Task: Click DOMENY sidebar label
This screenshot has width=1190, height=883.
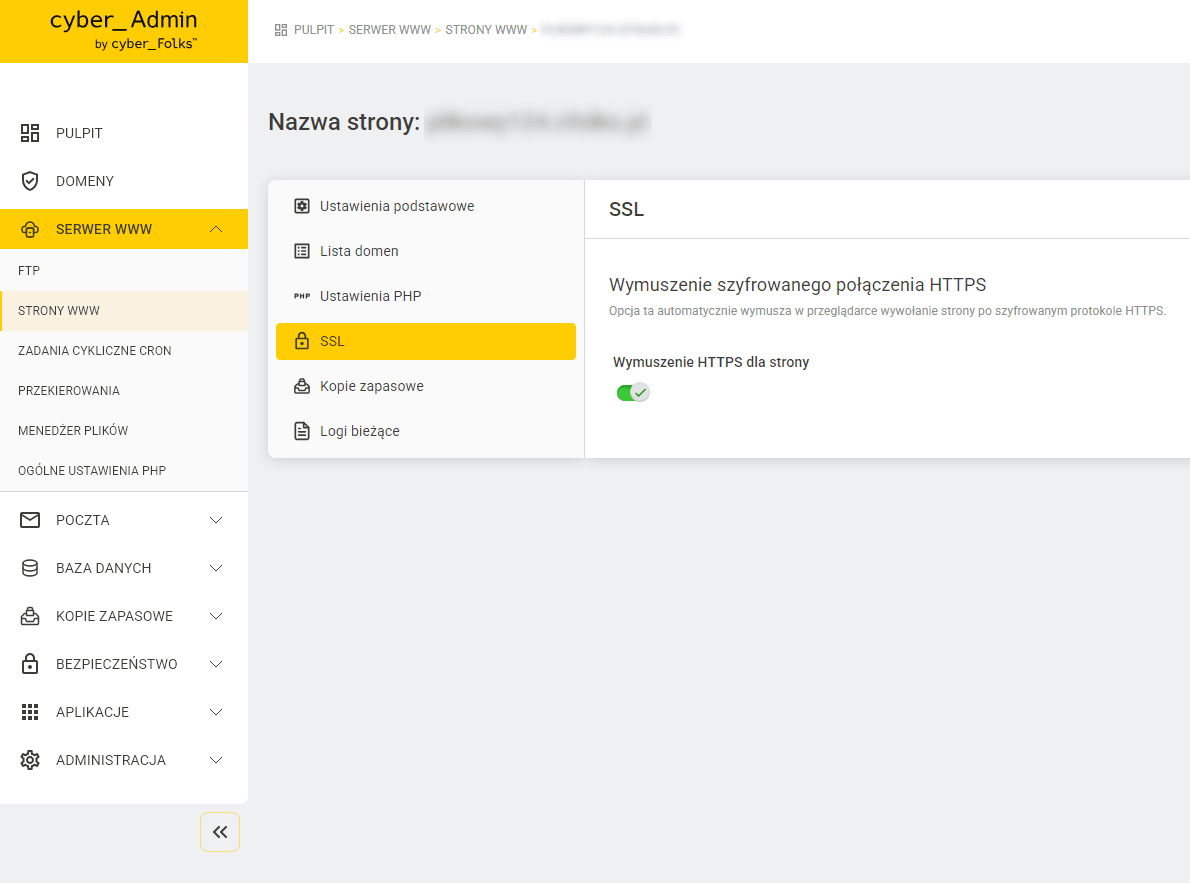Action: [85, 181]
